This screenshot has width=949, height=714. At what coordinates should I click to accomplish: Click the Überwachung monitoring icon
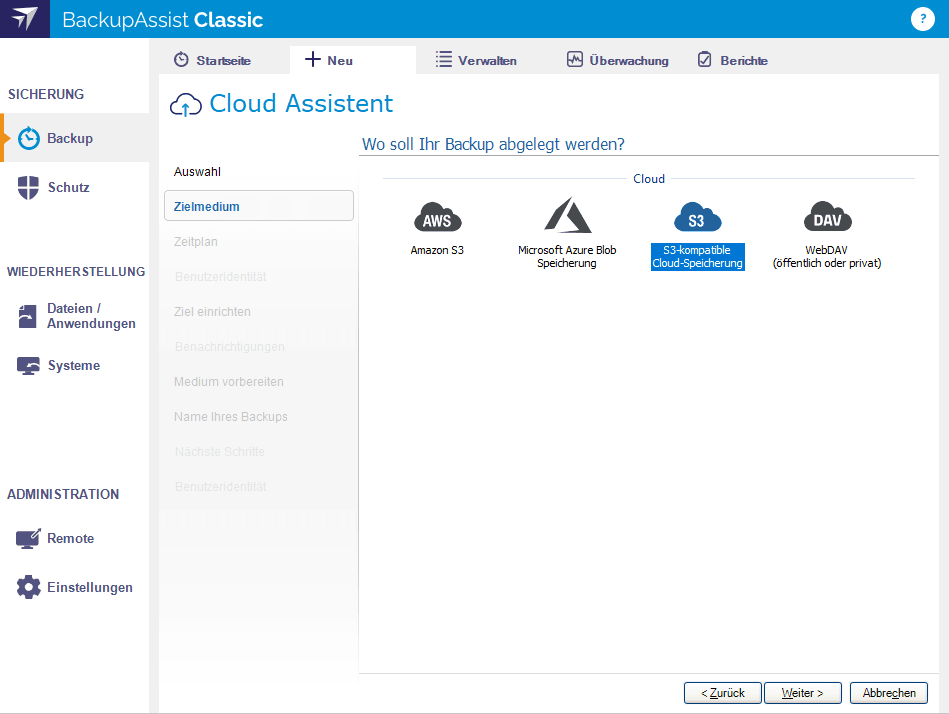coord(574,59)
